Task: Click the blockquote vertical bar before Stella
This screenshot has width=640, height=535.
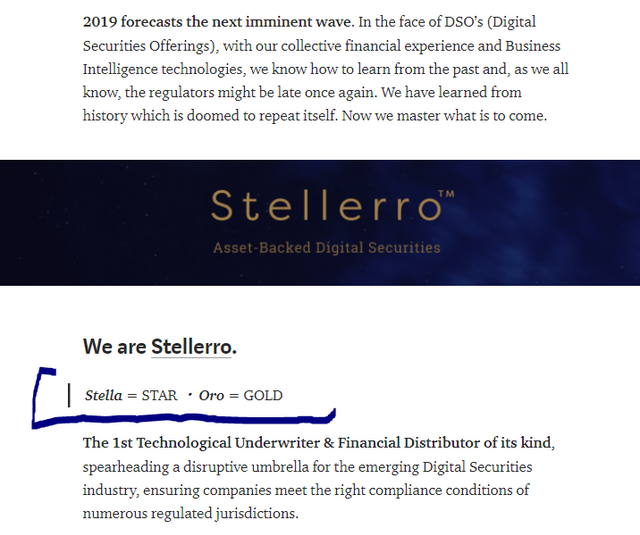Action: (x=69, y=395)
